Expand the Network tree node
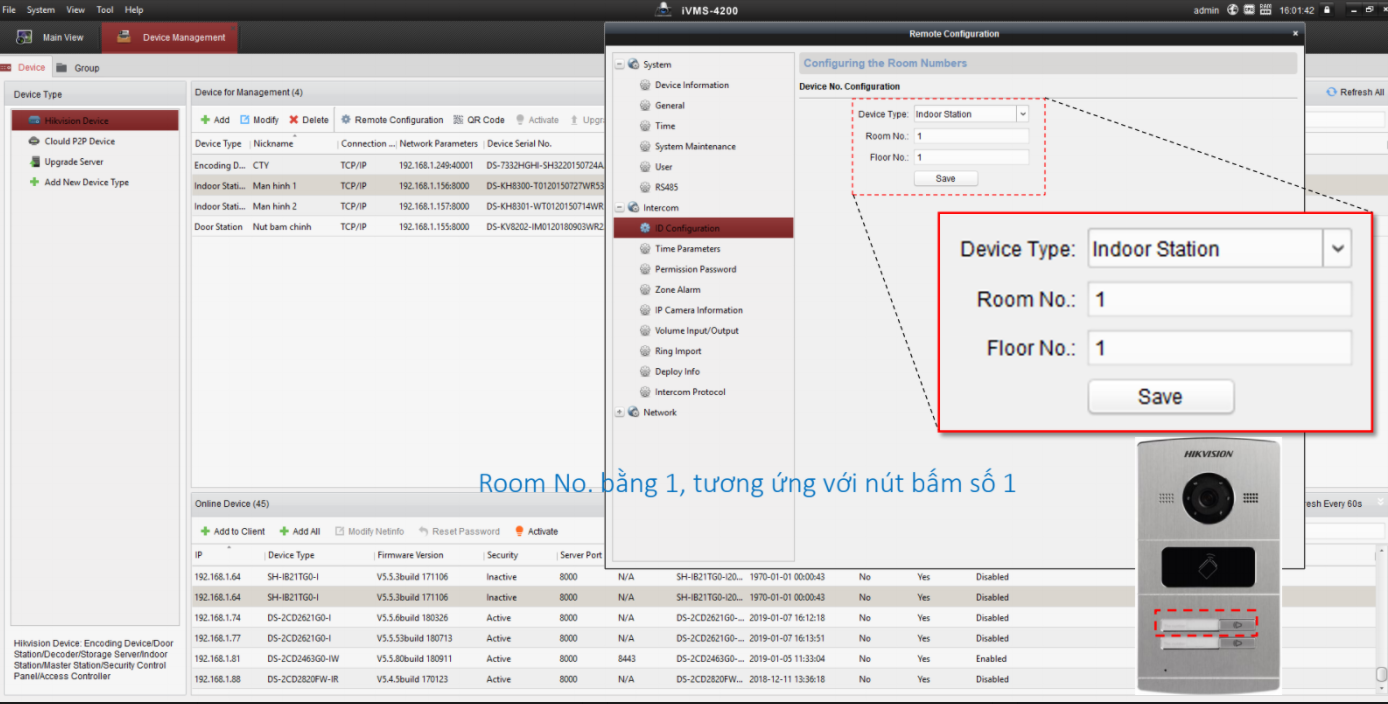 click(x=619, y=413)
